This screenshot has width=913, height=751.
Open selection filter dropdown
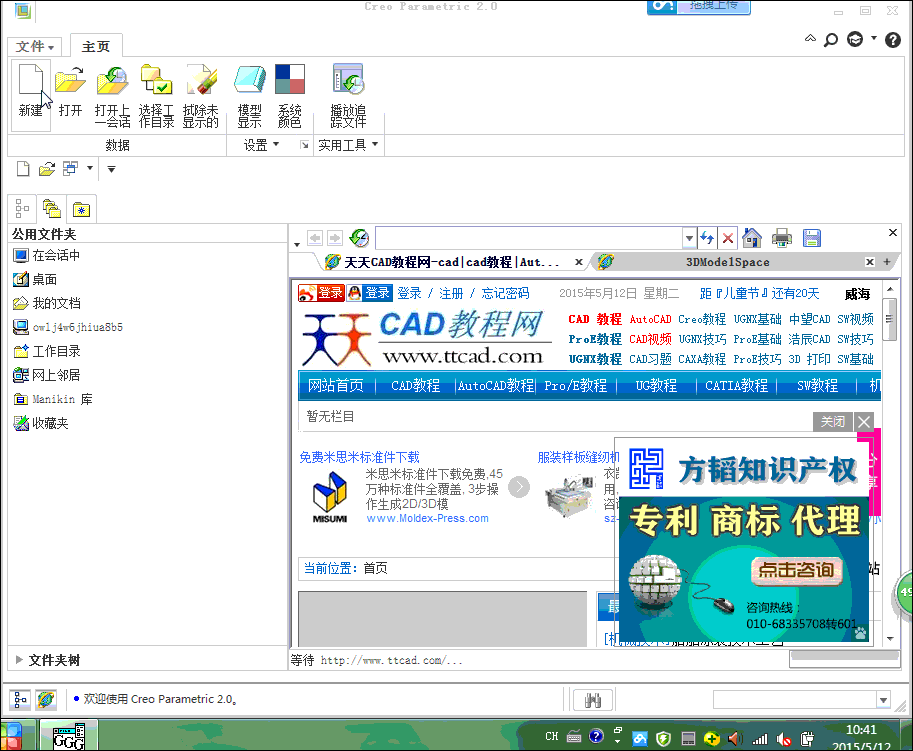[x=883, y=700]
